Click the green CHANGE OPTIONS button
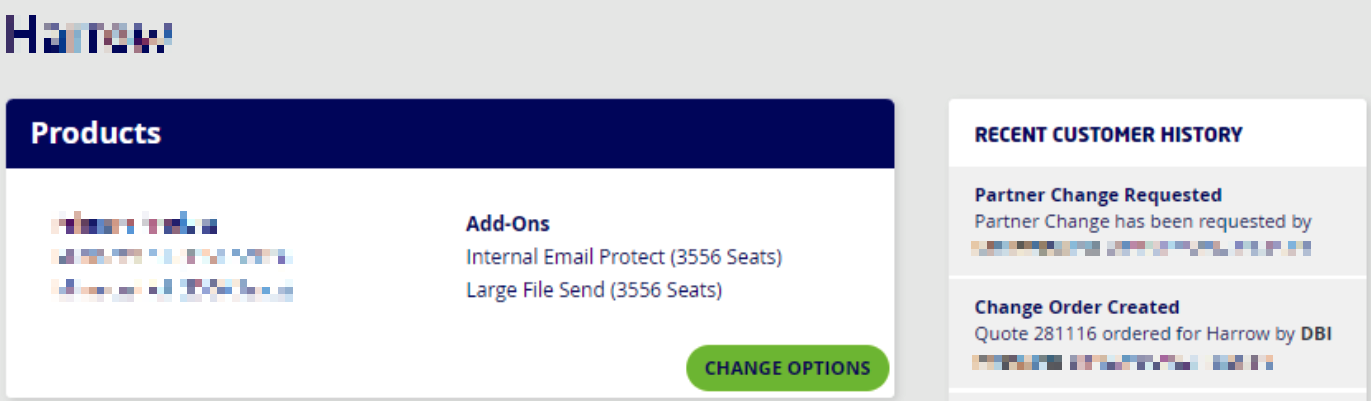The image size is (1371, 401). coord(787,368)
